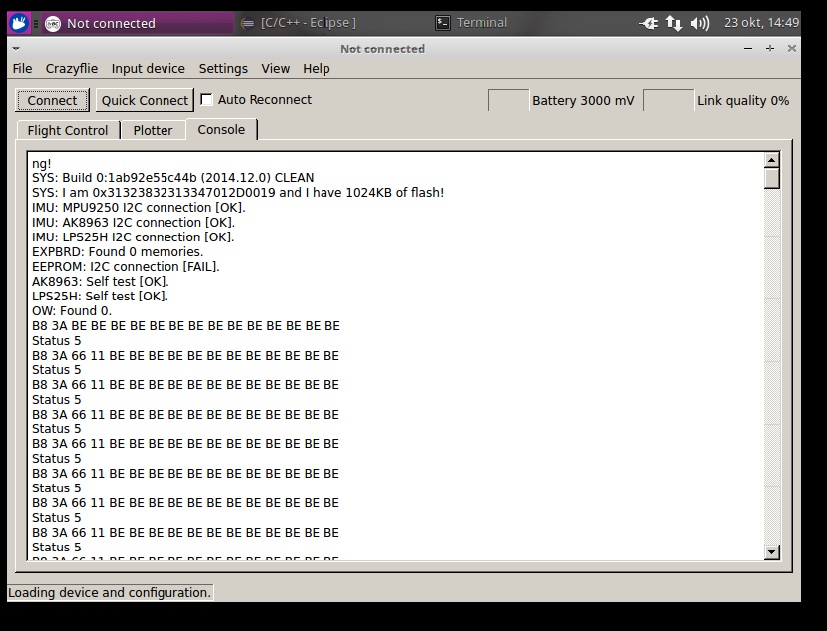Click console scrollbar down arrow
This screenshot has height=631, width=827.
[771, 552]
